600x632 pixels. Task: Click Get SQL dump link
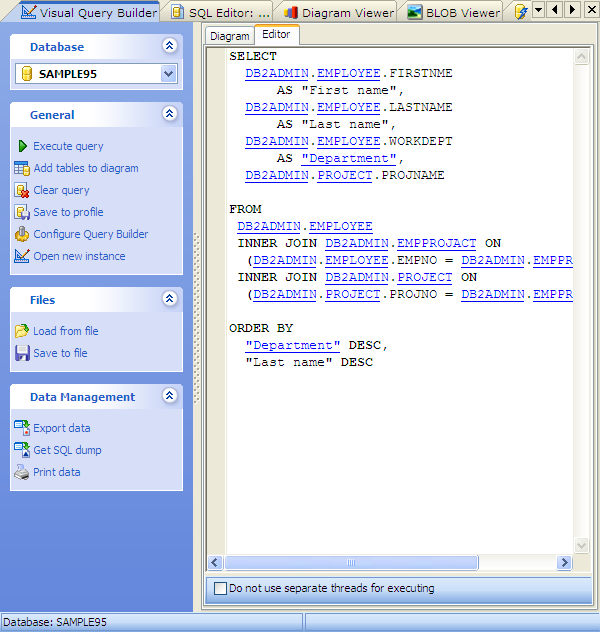click(x=67, y=450)
